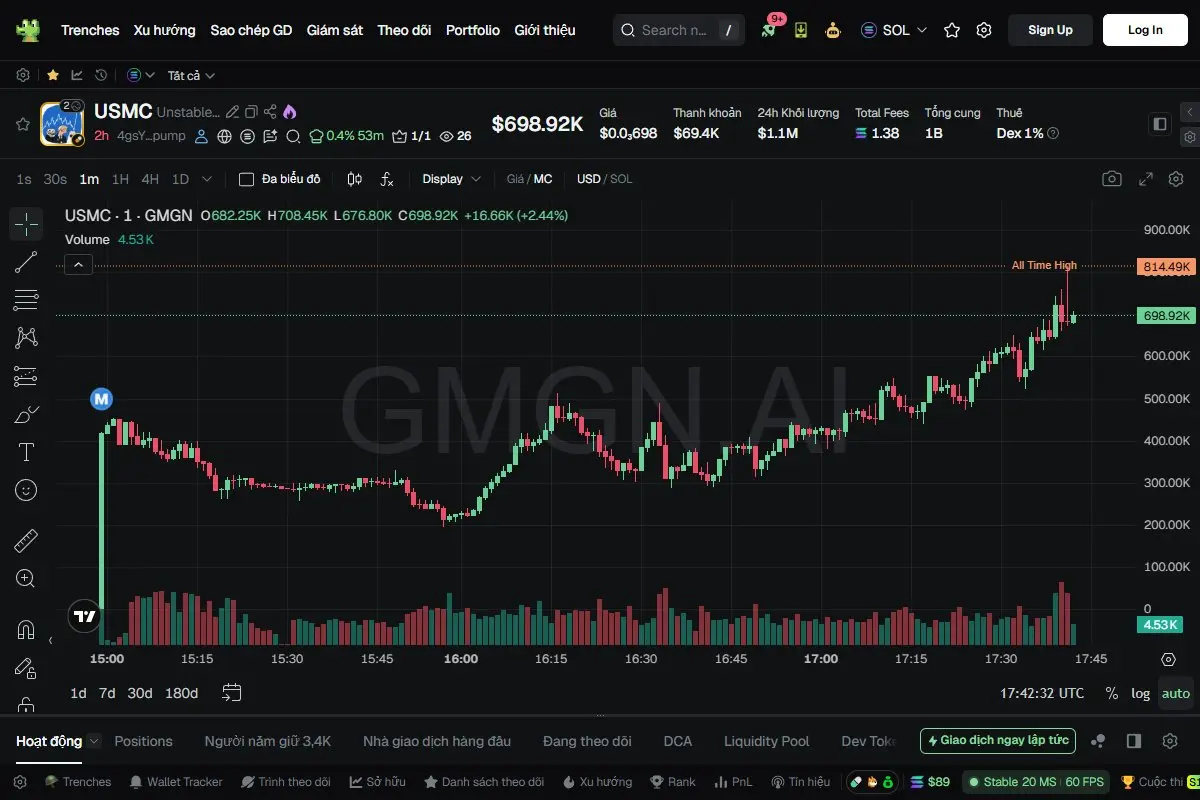Open the Trenches menu
1200x800 pixels.
tap(90, 30)
